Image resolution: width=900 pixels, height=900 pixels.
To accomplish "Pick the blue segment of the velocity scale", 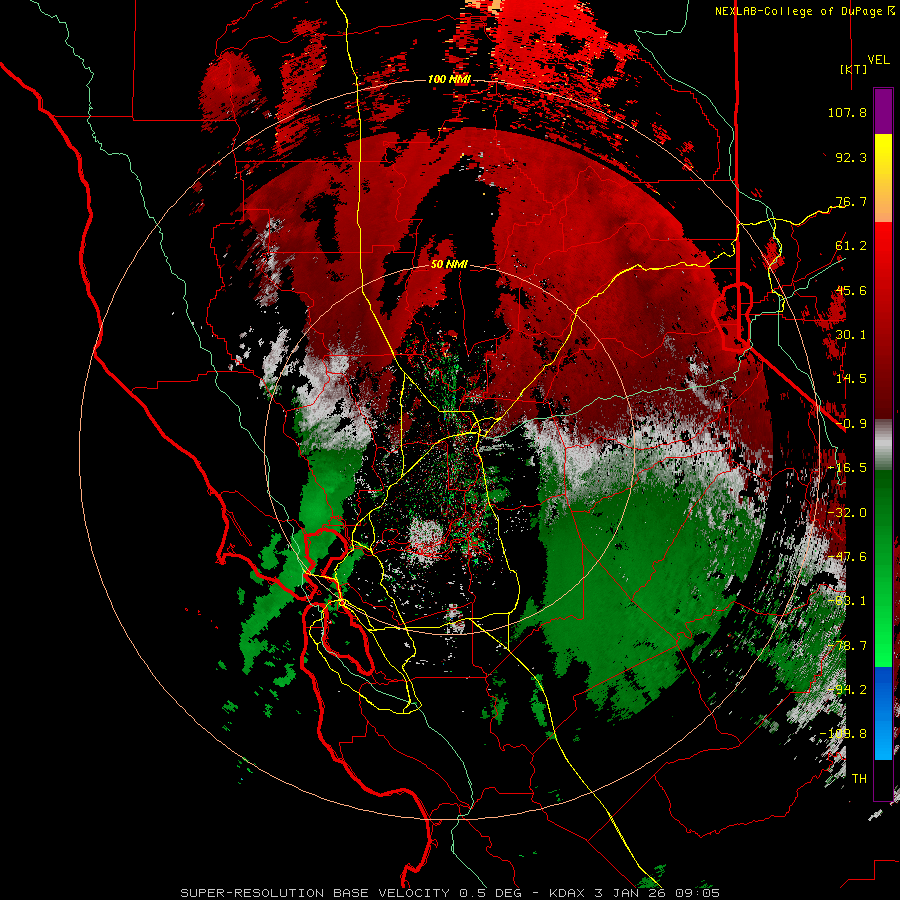I will coord(883,713).
